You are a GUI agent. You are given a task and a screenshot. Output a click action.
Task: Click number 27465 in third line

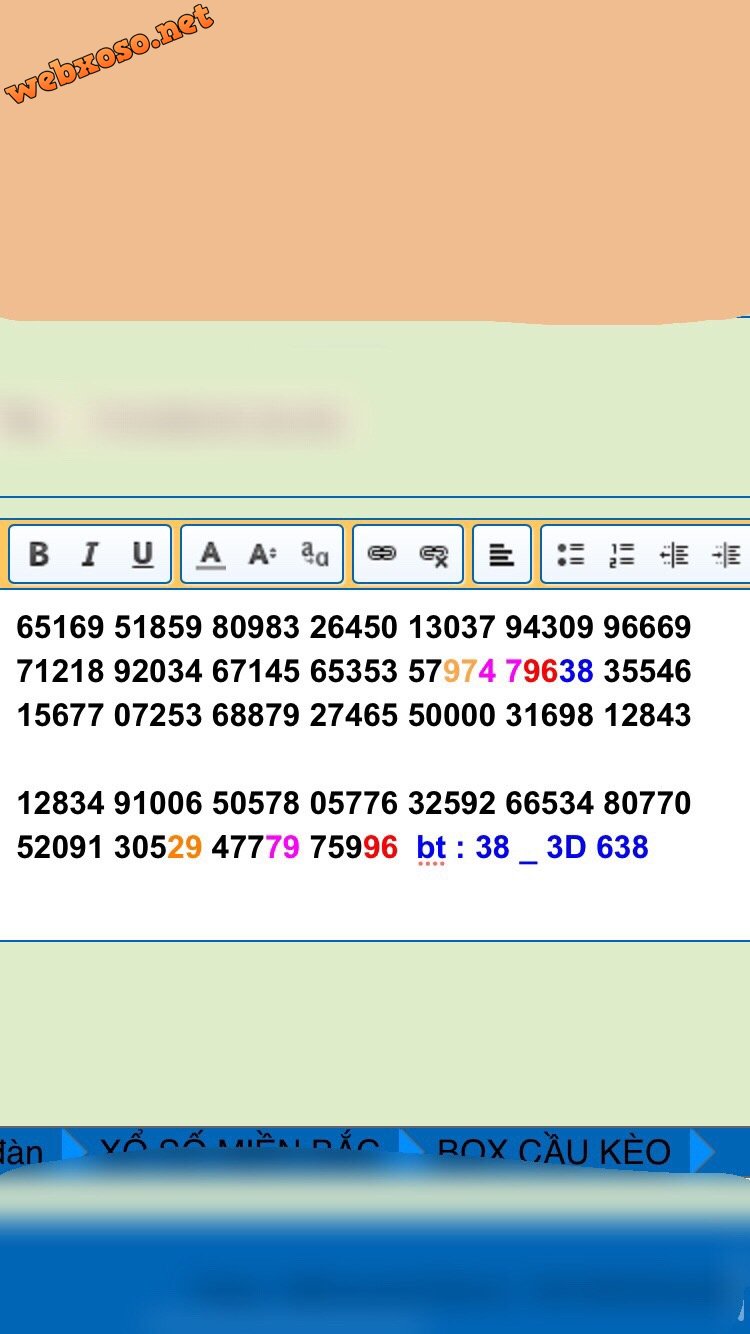tap(354, 715)
